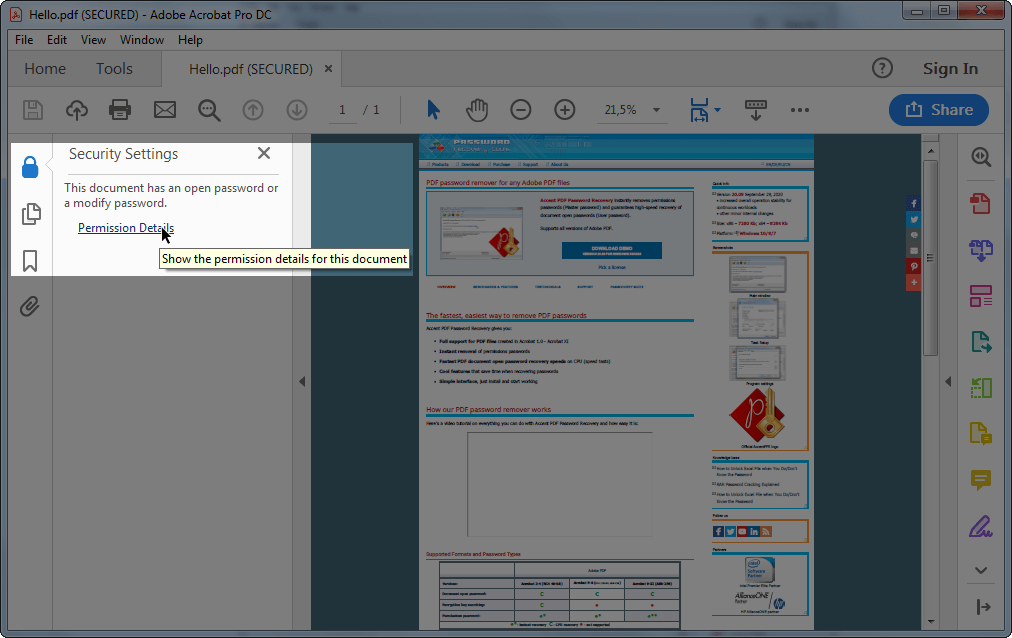The height and width of the screenshot is (638, 1012).
Task: Print the document using the printer icon
Action: (x=120, y=110)
